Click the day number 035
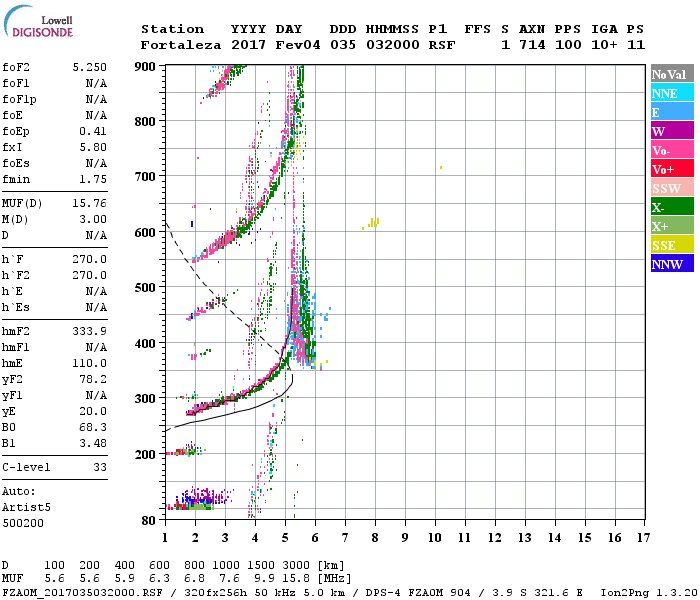This screenshot has height=600, width=700. 343,45
